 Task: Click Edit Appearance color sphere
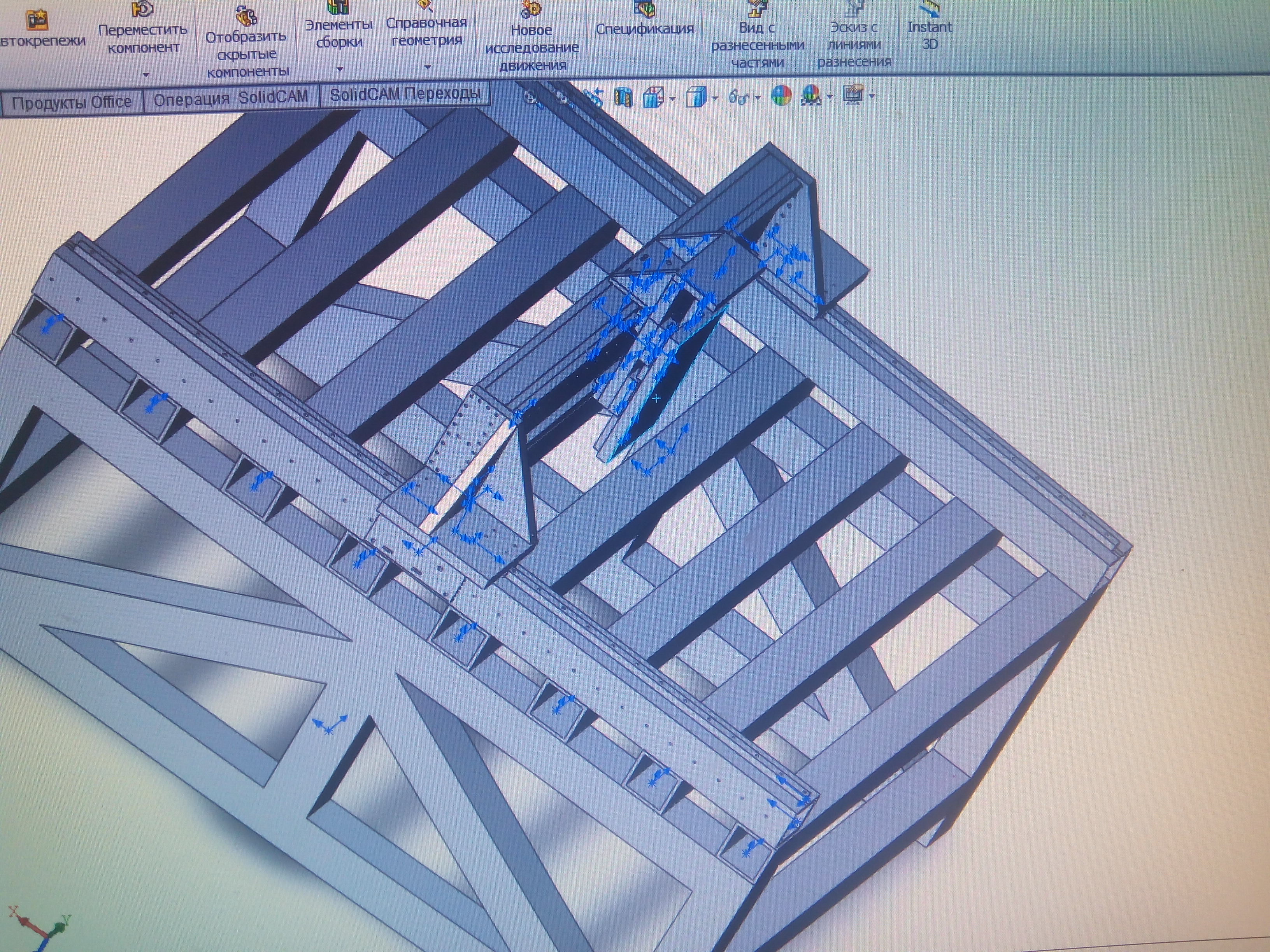coord(781,96)
